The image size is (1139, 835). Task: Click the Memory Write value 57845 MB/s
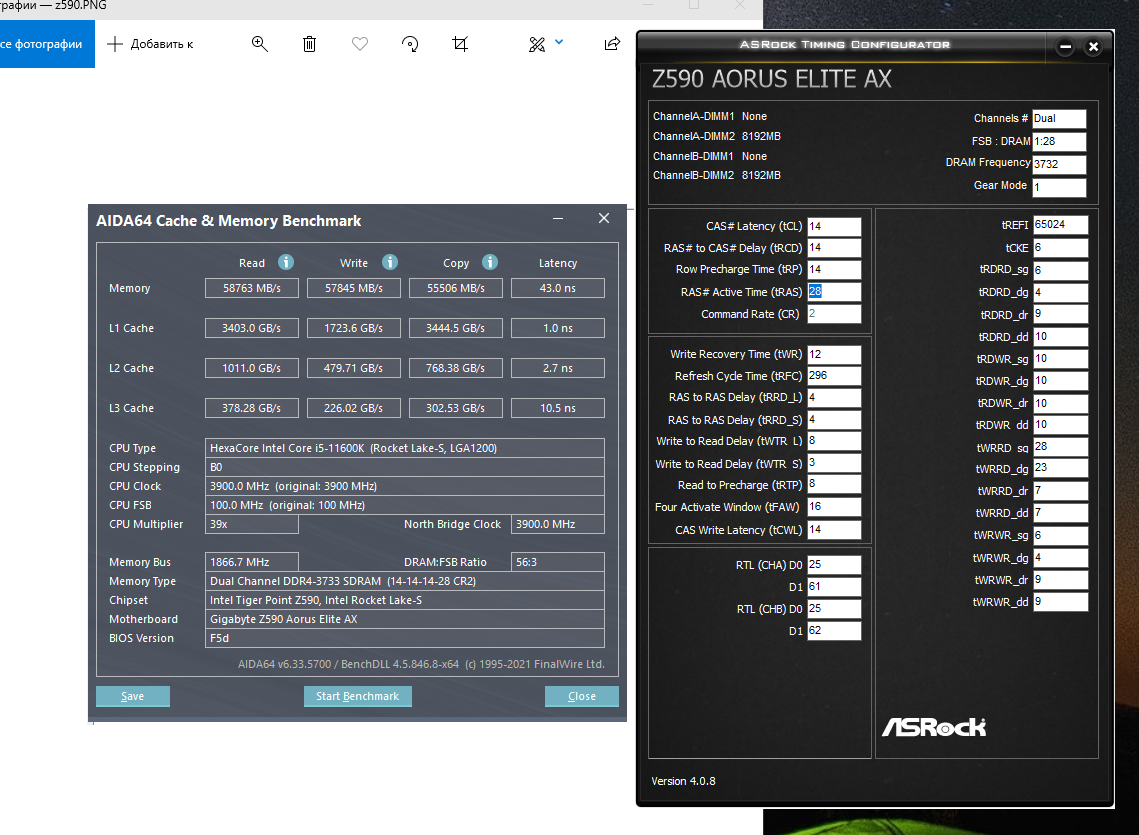(354, 289)
